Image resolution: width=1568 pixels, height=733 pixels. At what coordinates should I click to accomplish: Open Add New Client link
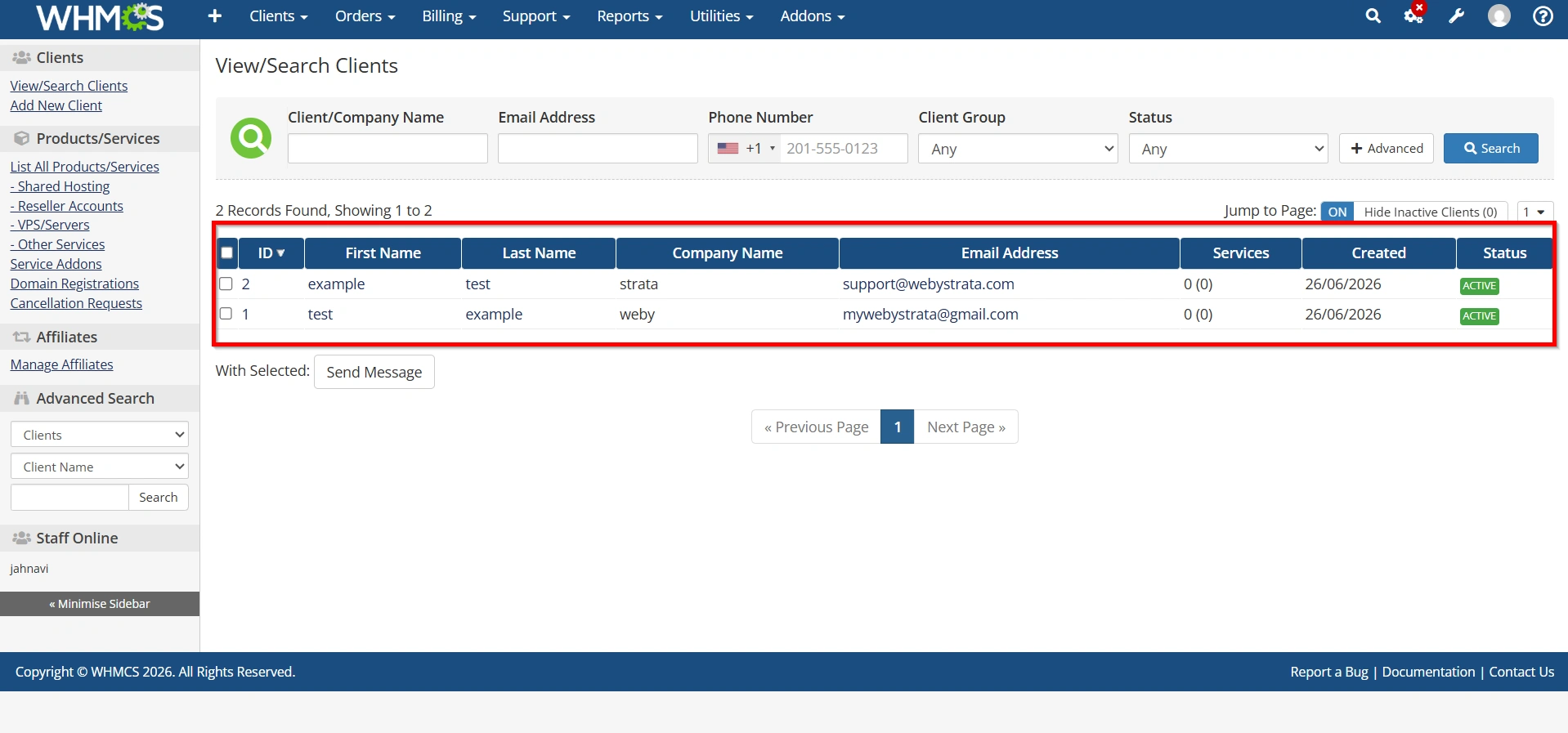[56, 105]
